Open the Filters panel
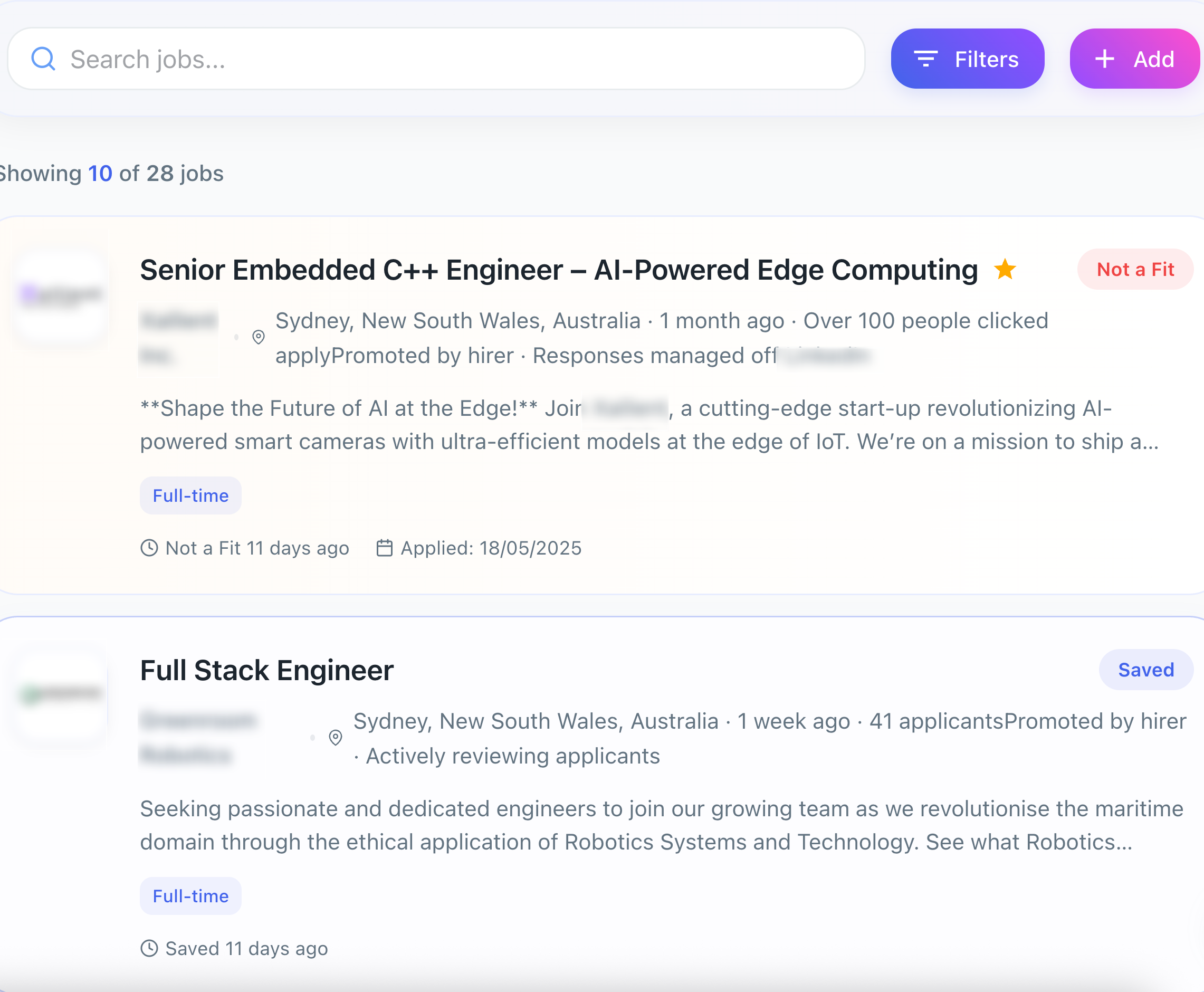Image resolution: width=1204 pixels, height=992 pixels. tap(967, 58)
